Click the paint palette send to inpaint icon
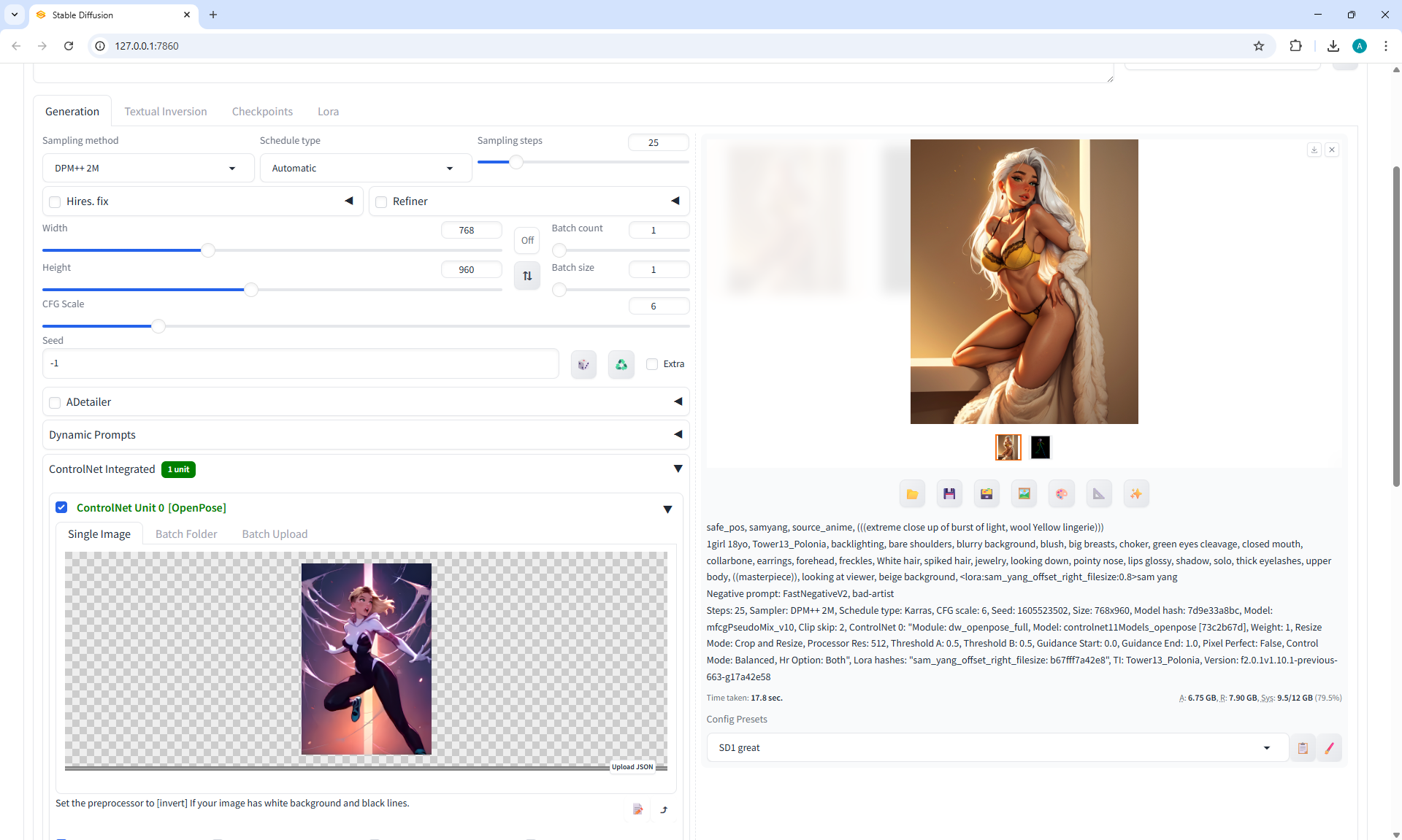Screen dimensions: 1402x840 [1061, 494]
